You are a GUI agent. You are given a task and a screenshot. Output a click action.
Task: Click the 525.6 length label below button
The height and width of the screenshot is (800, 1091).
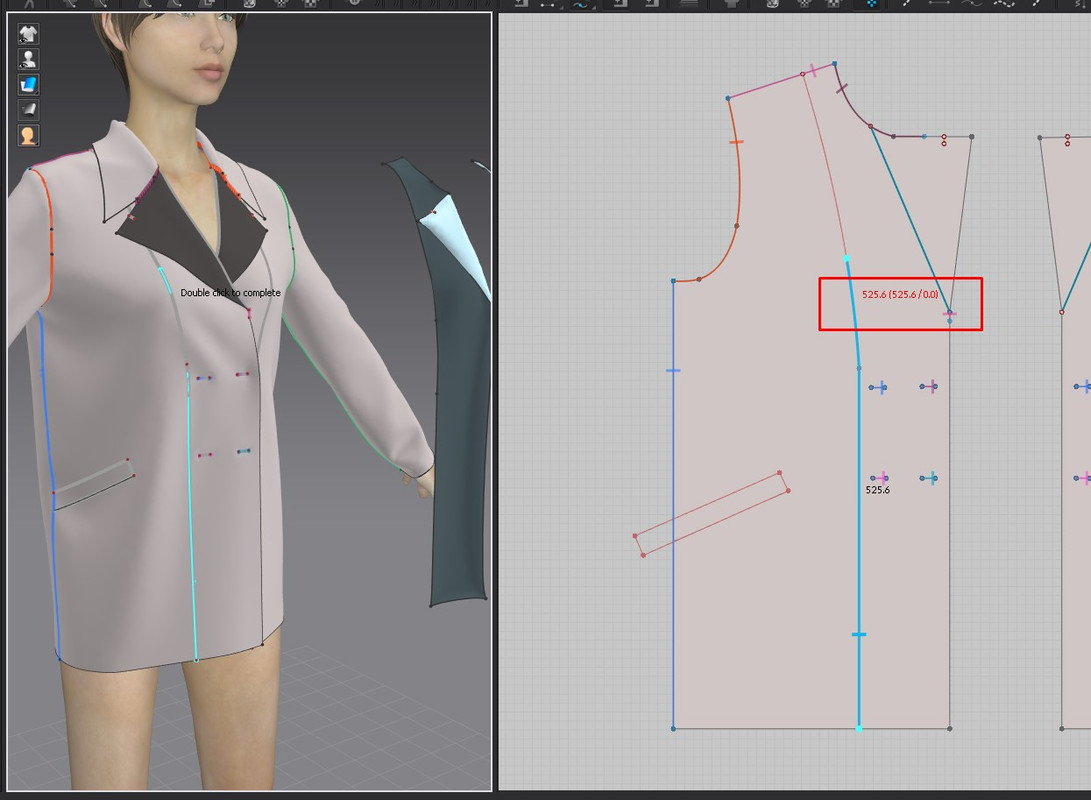(x=877, y=490)
